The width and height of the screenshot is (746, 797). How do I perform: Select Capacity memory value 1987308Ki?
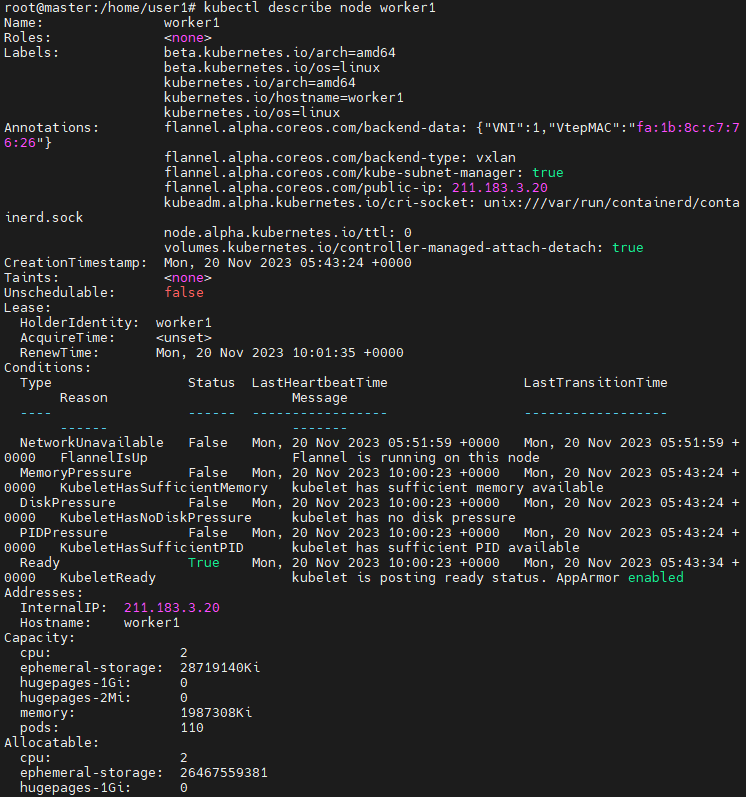215,713
